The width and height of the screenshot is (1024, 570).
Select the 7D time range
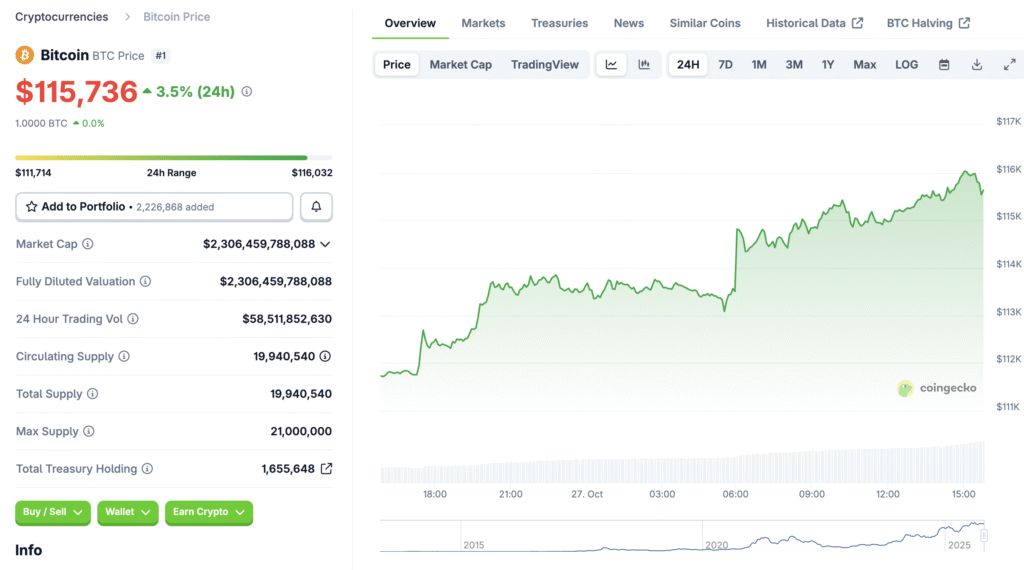coord(725,65)
